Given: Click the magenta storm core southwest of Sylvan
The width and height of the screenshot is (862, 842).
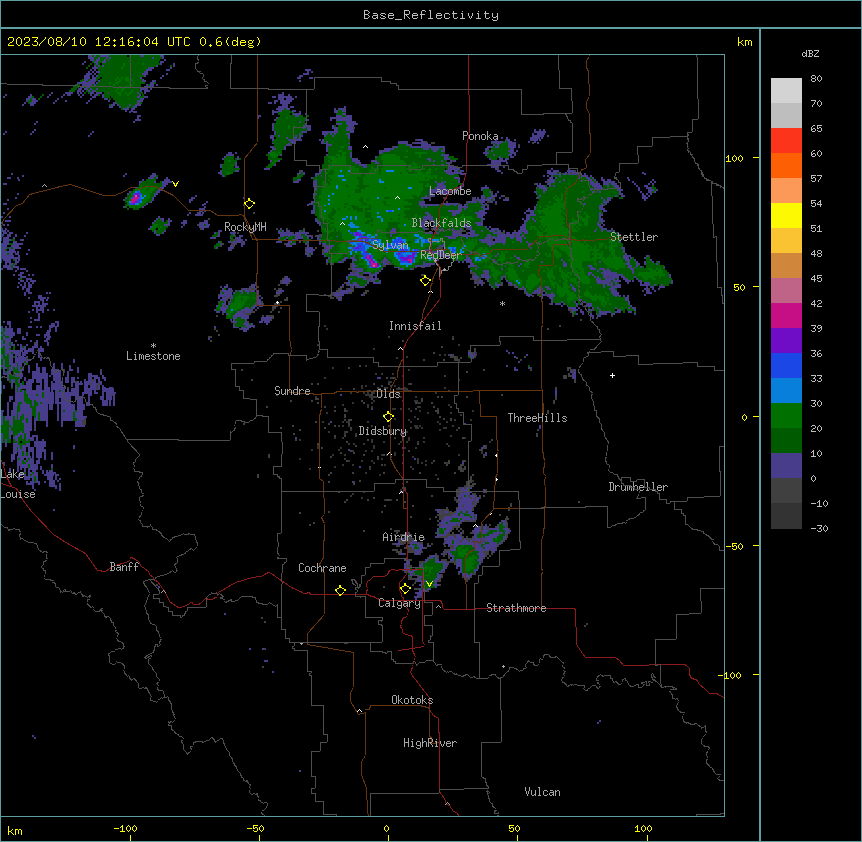Looking at the screenshot, I should pos(373,263).
